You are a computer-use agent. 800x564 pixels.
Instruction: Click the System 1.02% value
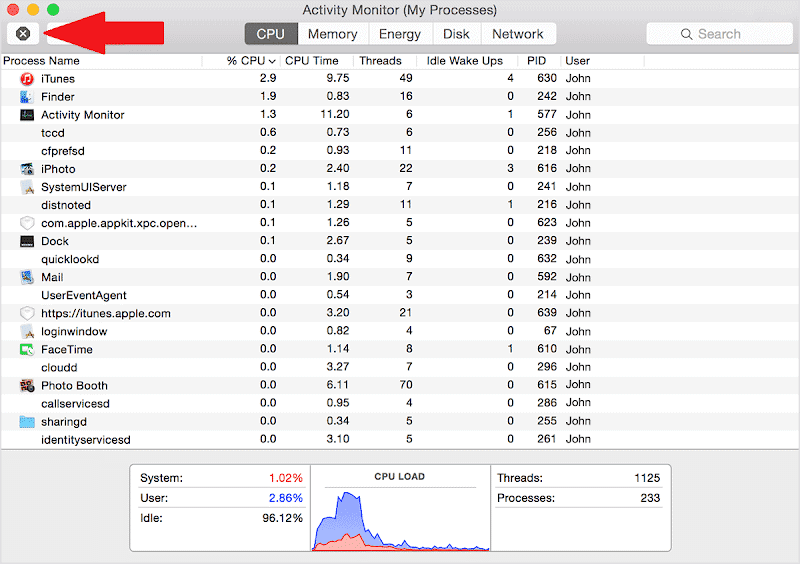point(286,478)
